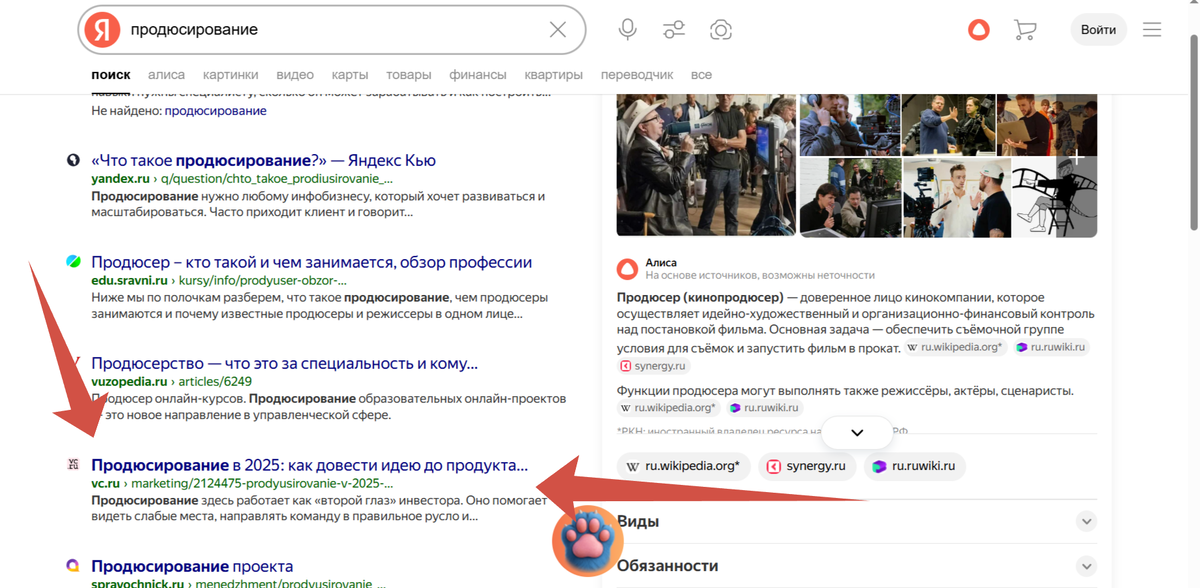Switch to the переводчик tab
This screenshot has width=1200, height=588.
(x=637, y=75)
